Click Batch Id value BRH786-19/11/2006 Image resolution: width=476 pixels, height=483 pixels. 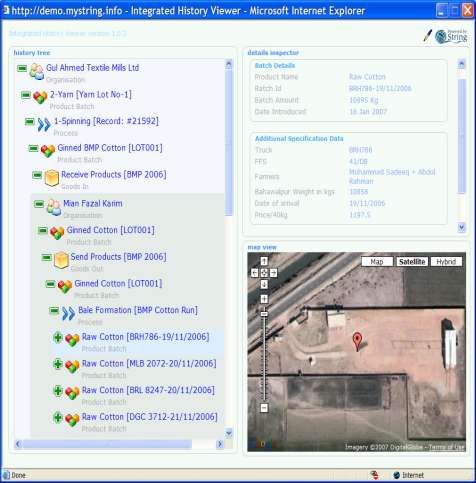point(380,88)
